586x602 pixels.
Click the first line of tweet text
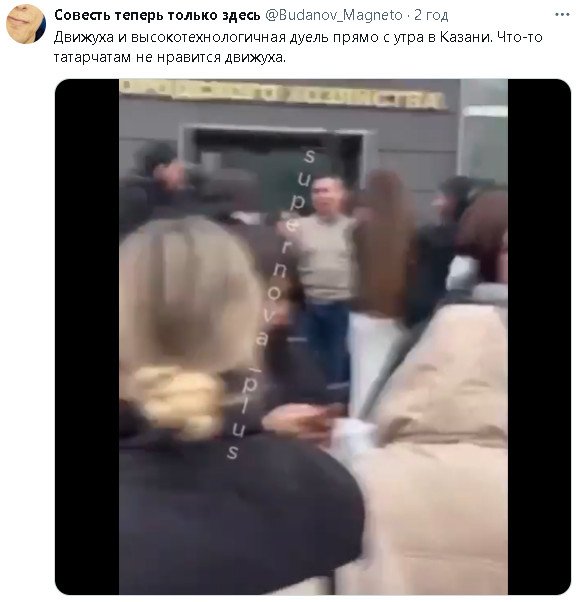point(298,38)
